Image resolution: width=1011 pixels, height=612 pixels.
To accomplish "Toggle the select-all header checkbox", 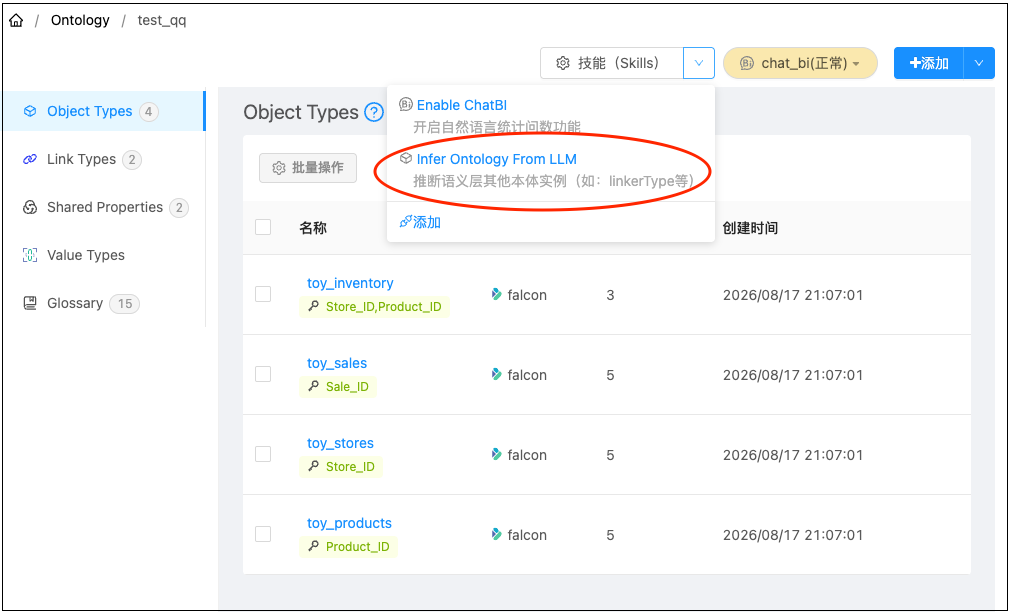I will (x=263, y=227).
